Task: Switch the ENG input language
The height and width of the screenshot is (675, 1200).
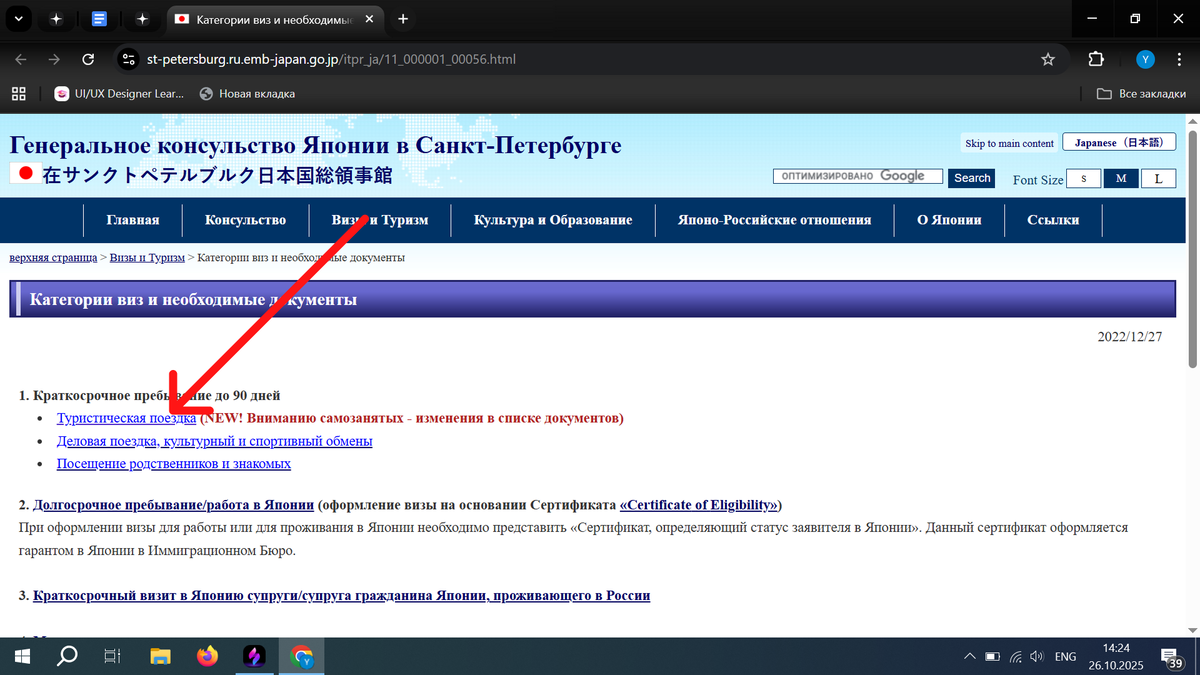Action: click(x=1066, y=657)
